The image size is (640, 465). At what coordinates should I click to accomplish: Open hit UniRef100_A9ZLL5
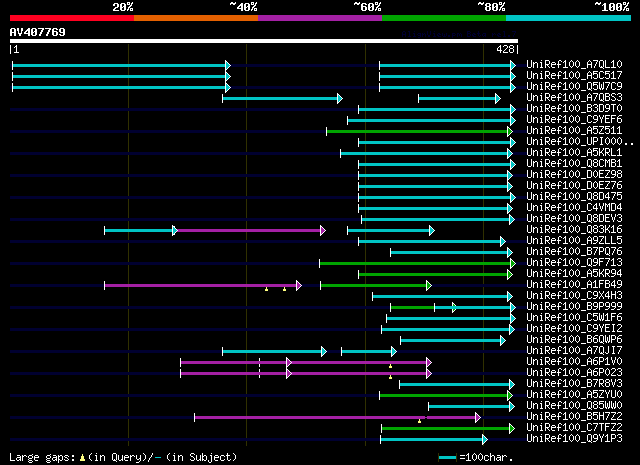[x=574, y=240]
